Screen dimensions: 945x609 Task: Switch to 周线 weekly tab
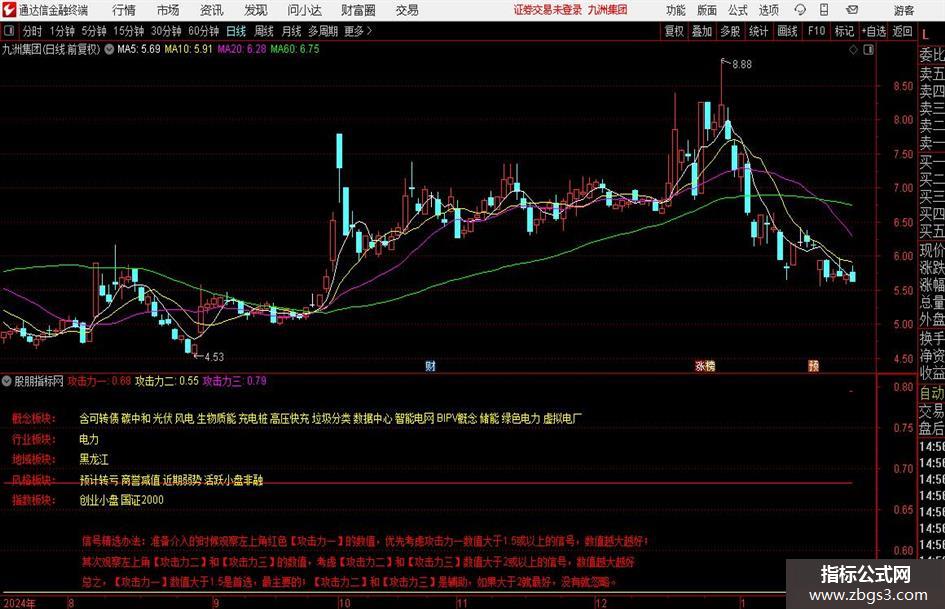click(264, 31)
